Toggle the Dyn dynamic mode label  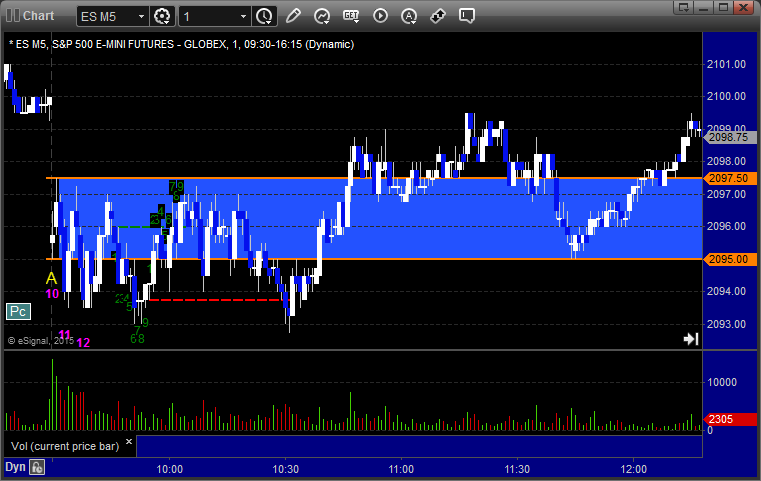tap(15, 467)
